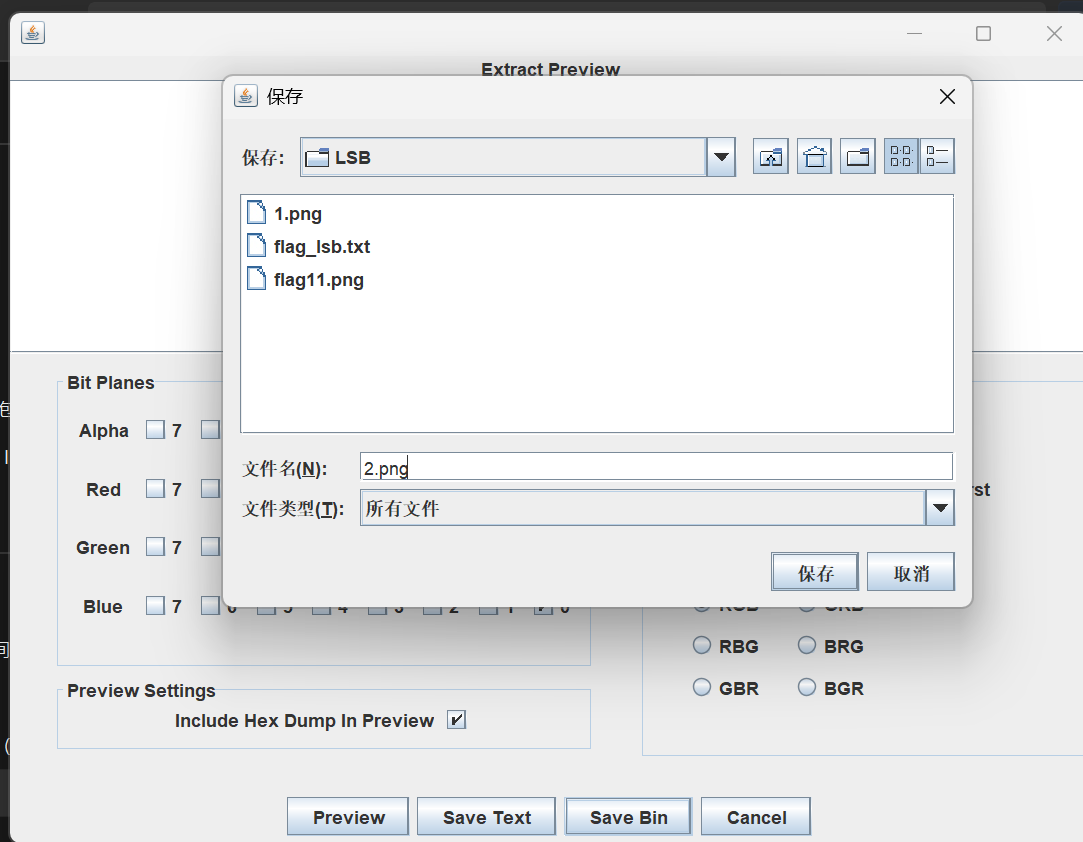Select the 1.png file icon
Image resolution: width=1083 pixels, height=842 pixels.
(x=256, y=213)
